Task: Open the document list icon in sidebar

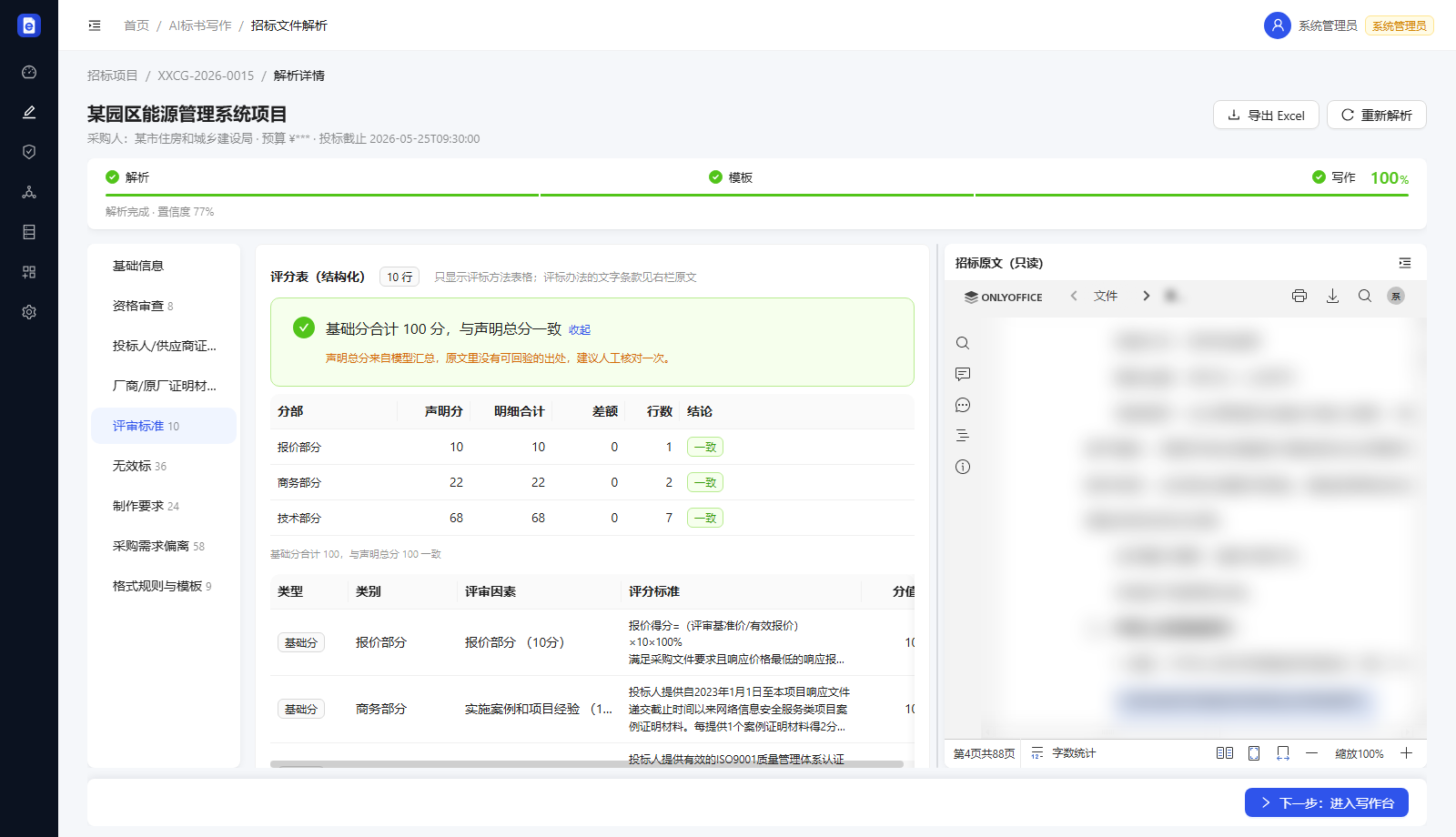Action: (29, 232)
